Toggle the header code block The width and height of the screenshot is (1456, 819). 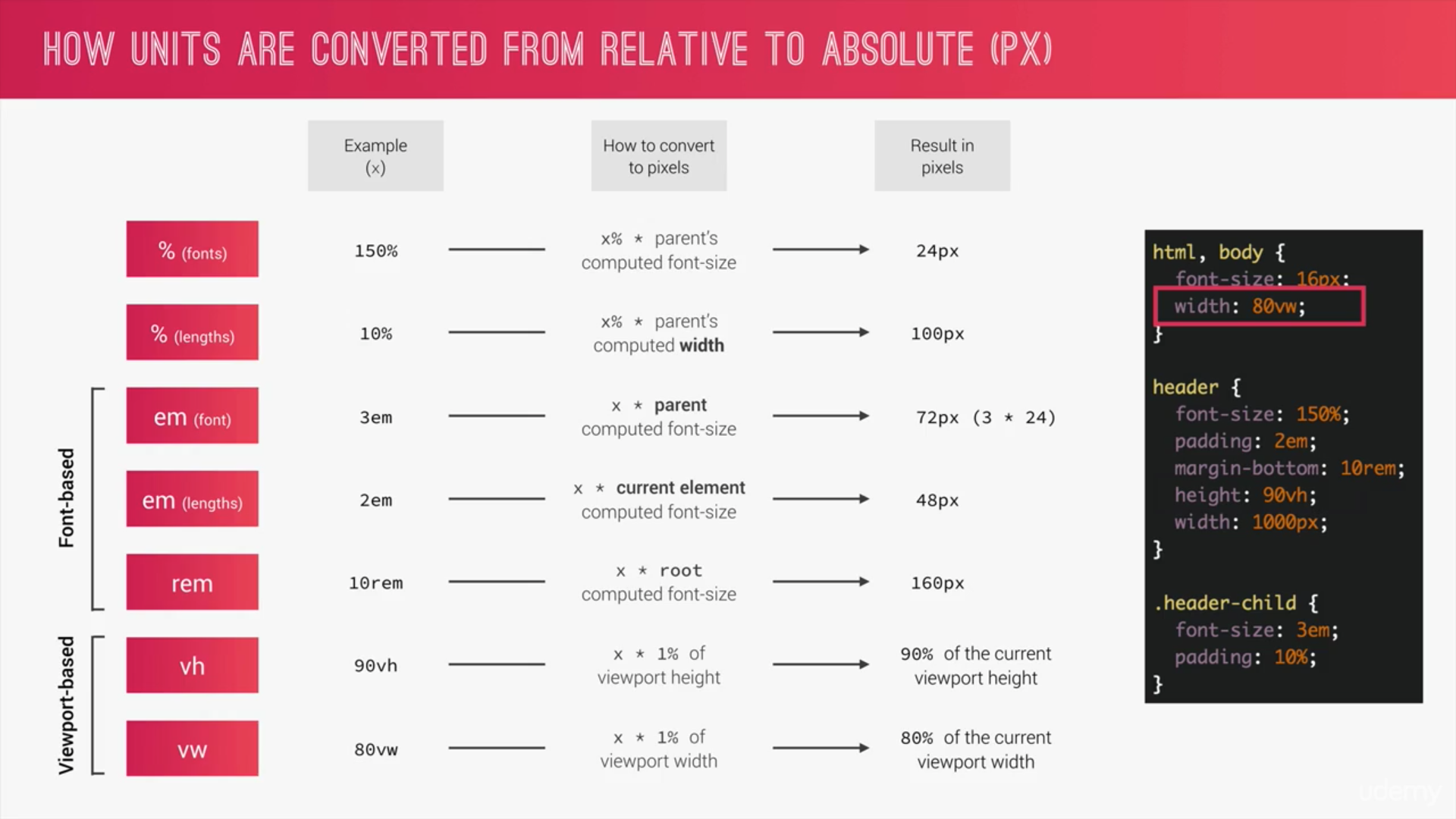pyautogui.click(x=1186, y=386)
